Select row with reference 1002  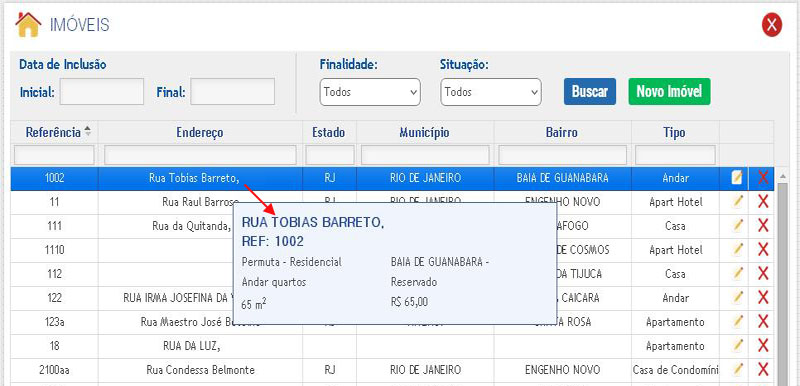(x=392, y=178)
